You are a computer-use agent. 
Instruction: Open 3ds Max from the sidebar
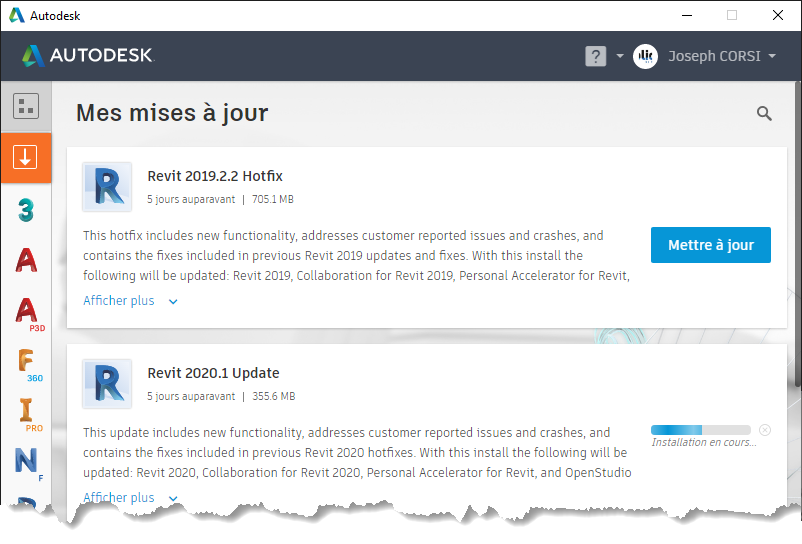26,209
